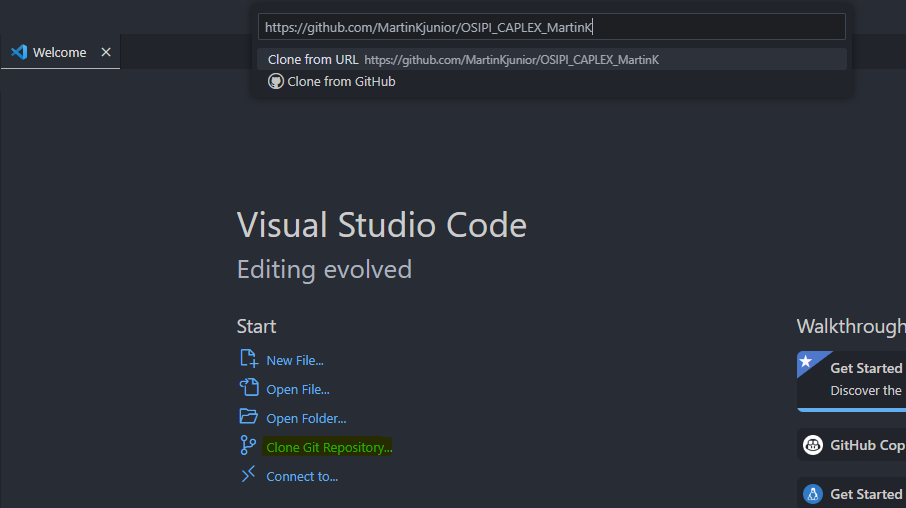
Task: Click the GitHub Copilot walkthrough icon
Action: pyautogui.click(x=813, y=445)
